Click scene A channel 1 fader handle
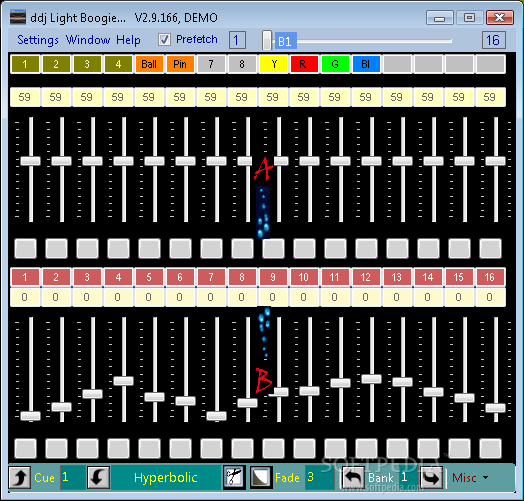The width and height of the screenshot is (524, 501). coord(31,161)
